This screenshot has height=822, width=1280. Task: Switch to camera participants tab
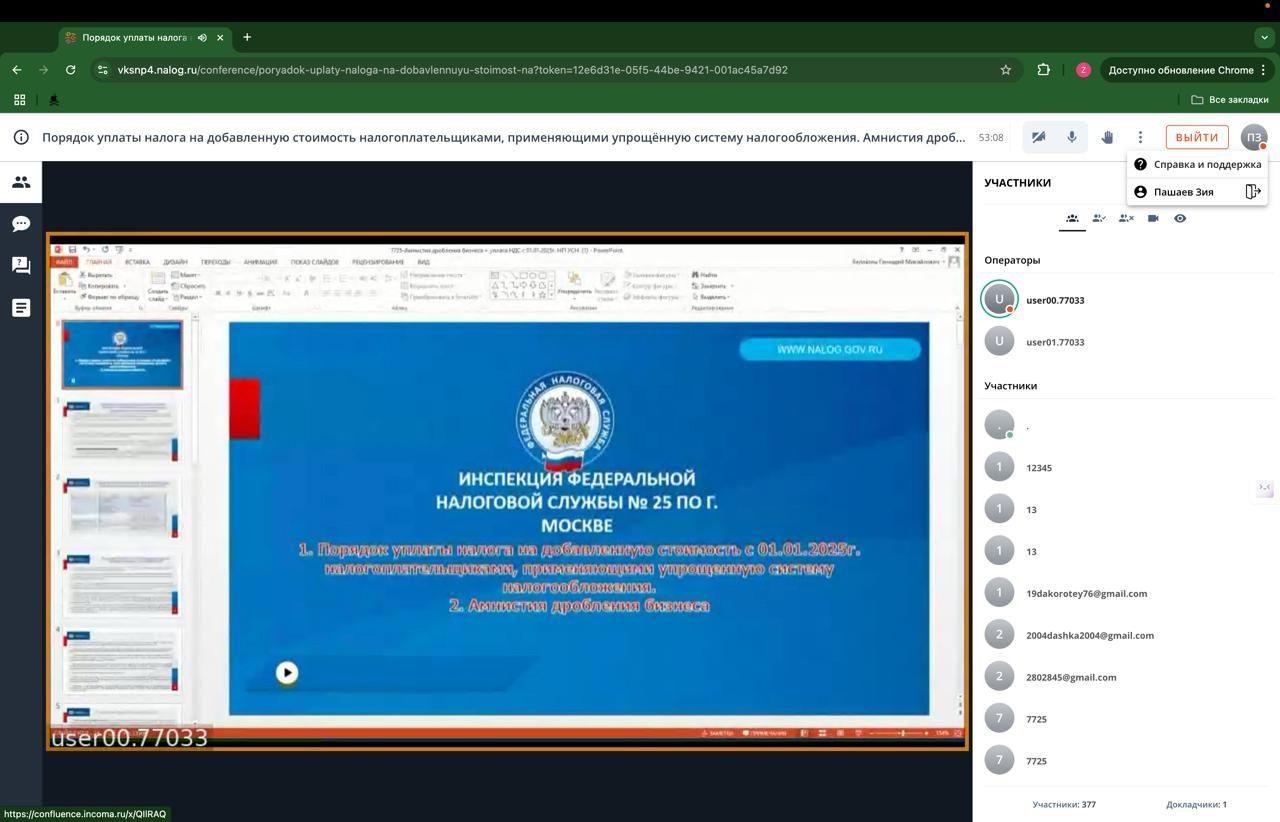1153,218
